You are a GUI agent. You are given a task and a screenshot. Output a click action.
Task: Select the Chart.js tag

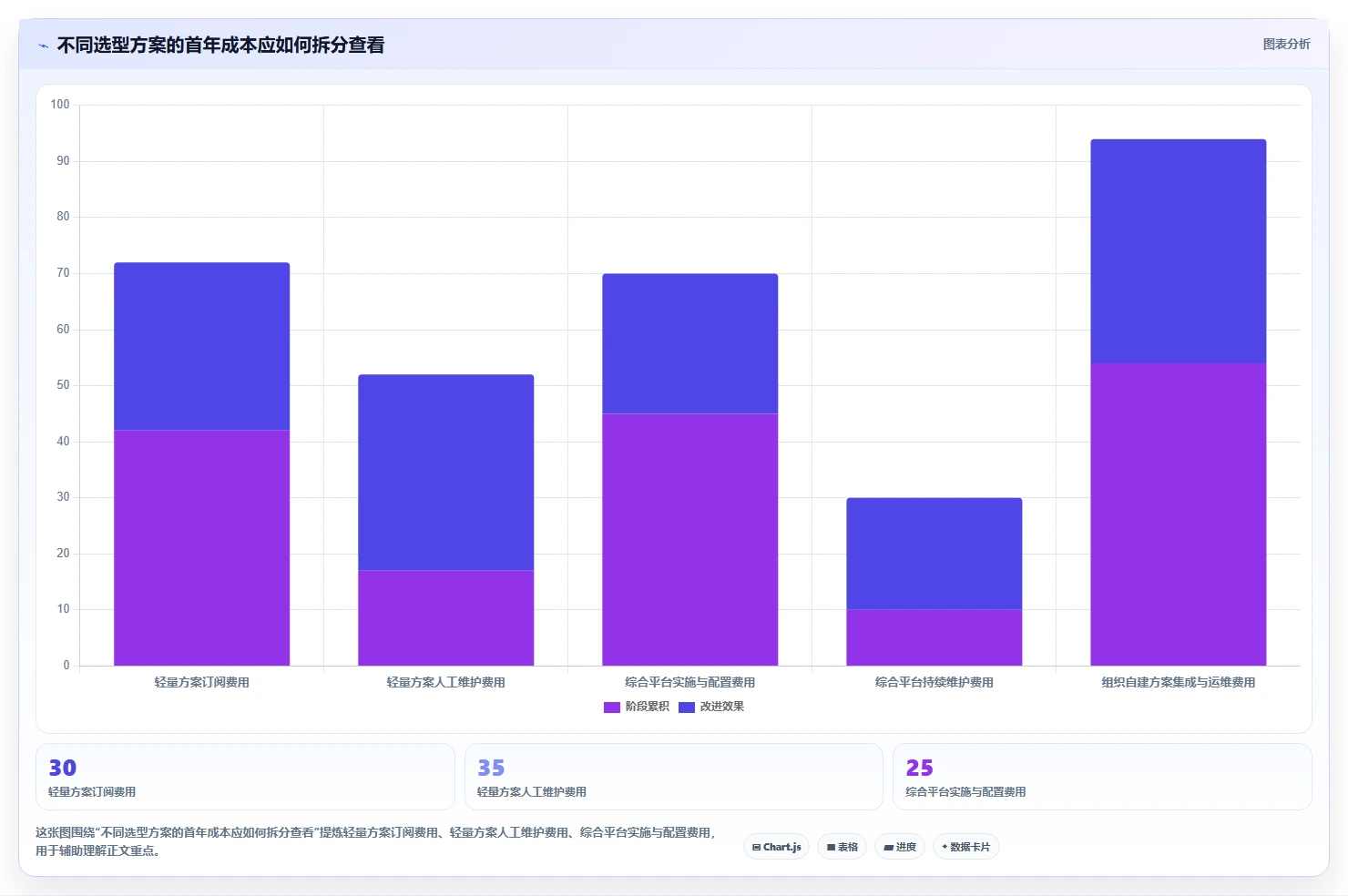[x=776, y=847]
